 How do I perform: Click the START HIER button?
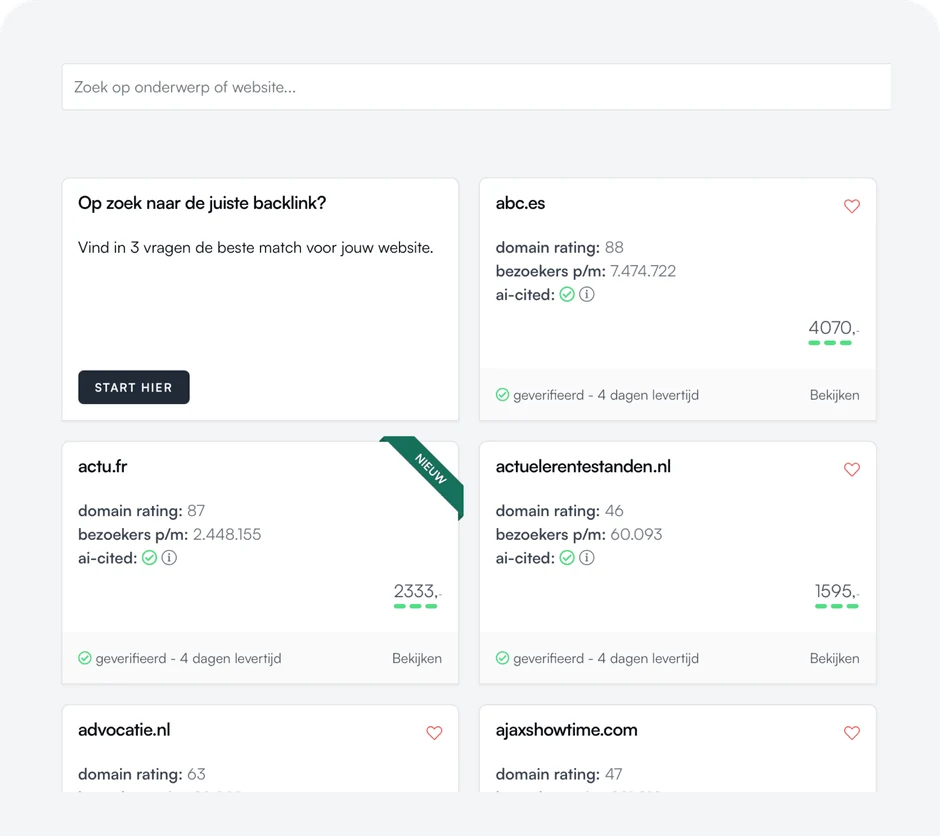click(134, 387)
